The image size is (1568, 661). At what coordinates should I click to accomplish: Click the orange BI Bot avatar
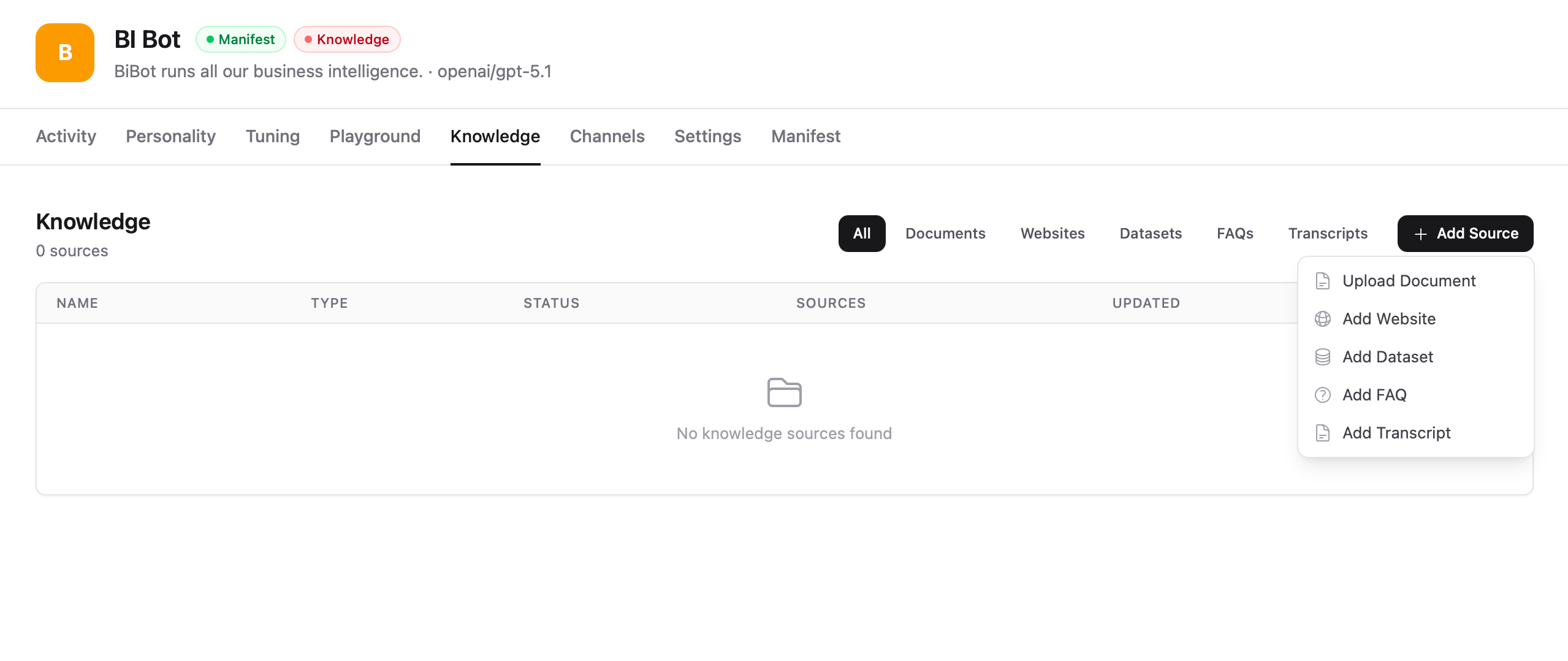pyautogui.click(x=64, y=53)
